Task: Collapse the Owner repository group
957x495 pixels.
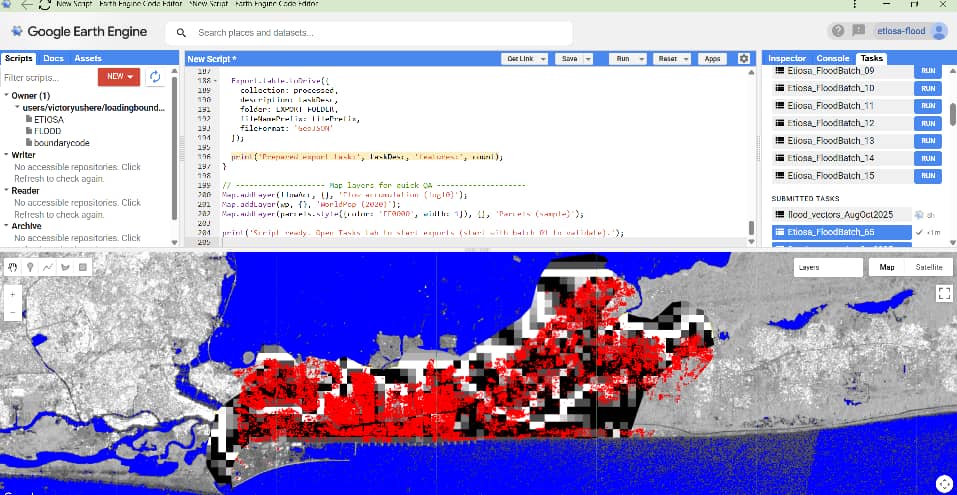Action: [8, 95]
